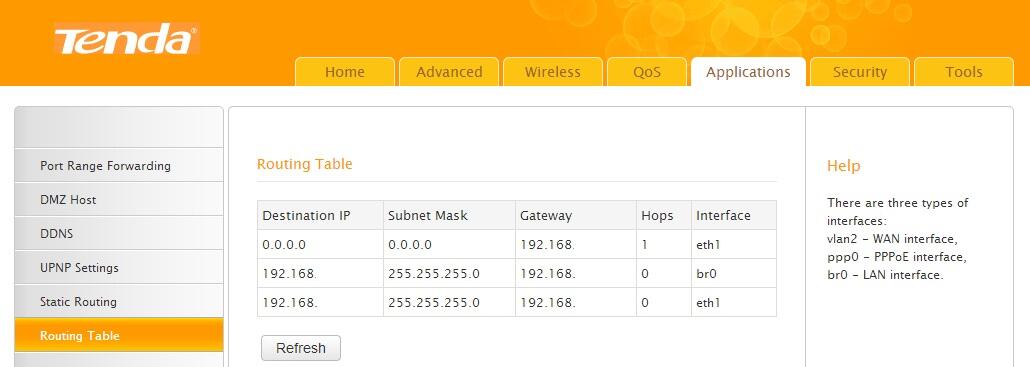Go to the QoS tab
Viewport: 1030px width, 367px height.
pos(647,72)
